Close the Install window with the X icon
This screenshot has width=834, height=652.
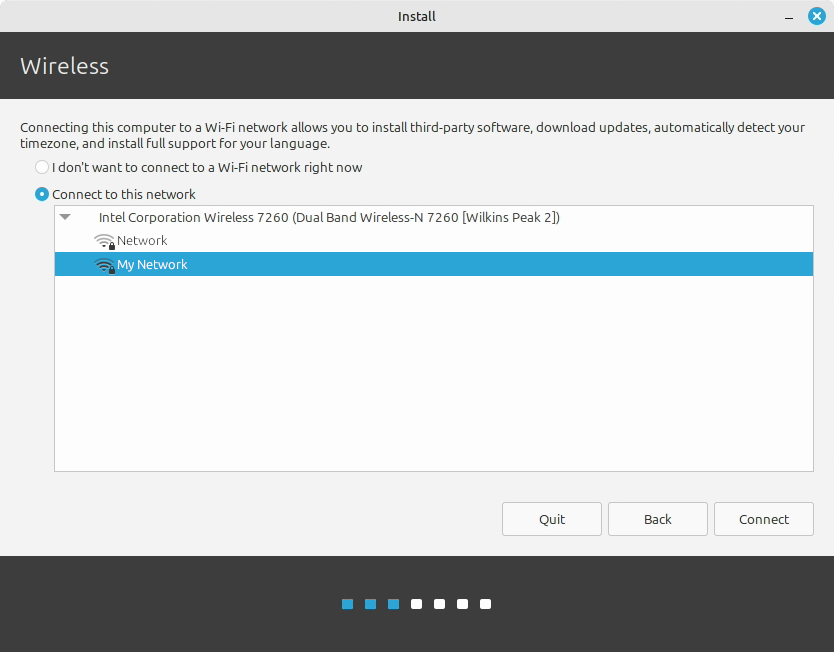coord(816,16)
